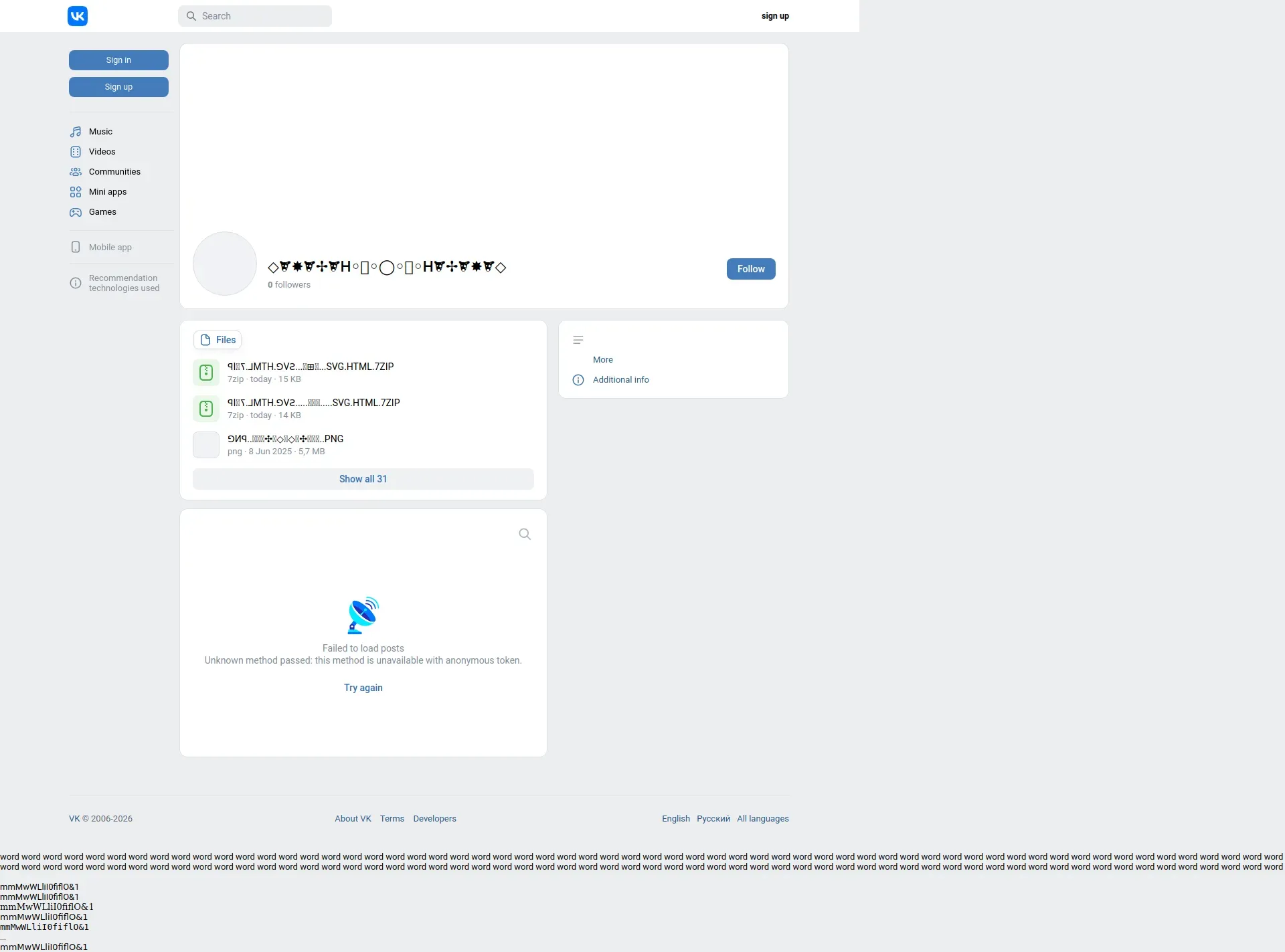Screen dimensions: 1285x952
Task: Open Videos section icon
Action: coord(76,152)
